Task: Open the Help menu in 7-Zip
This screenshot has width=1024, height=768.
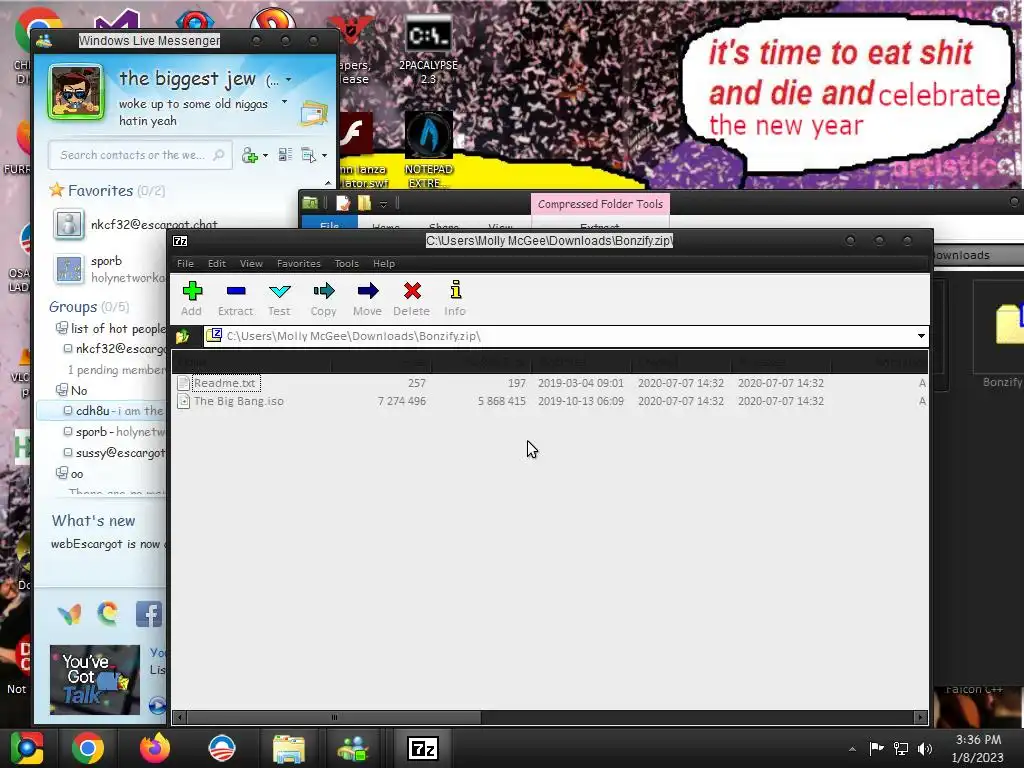Action: tap(384, 264)
